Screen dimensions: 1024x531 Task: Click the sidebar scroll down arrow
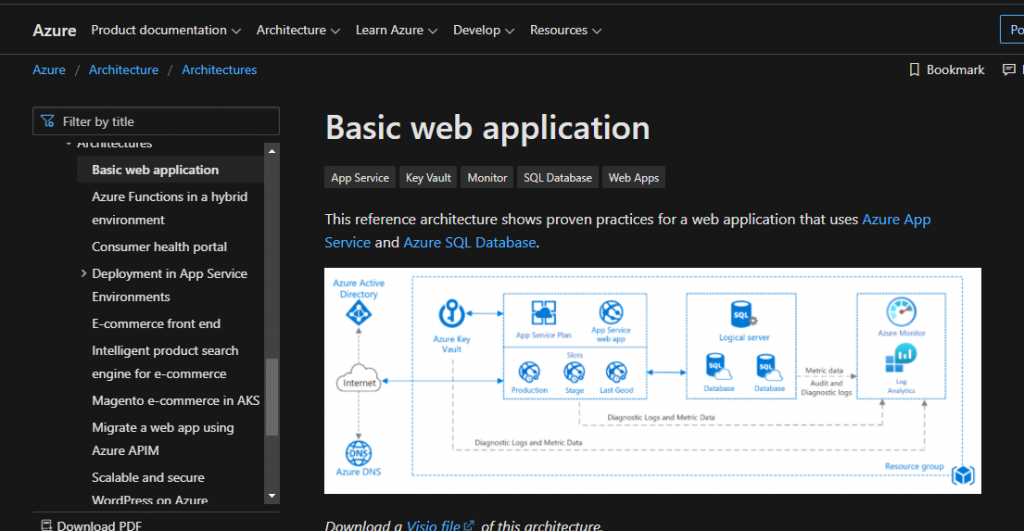coord(271,495)
